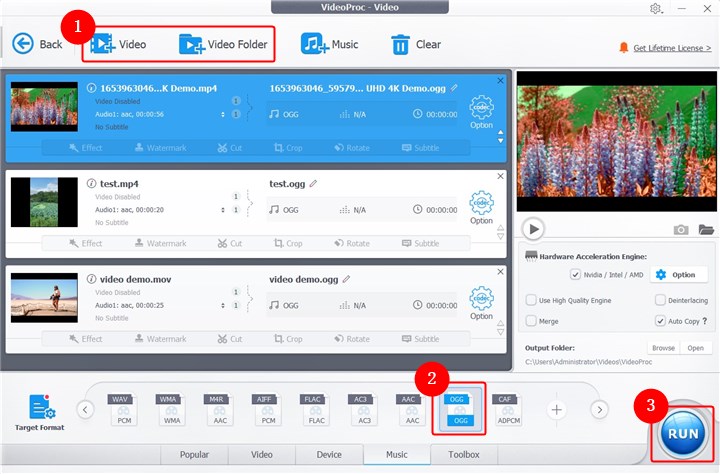Enable Merge checkbox
This screenshot has height=474, width=720.
click(531, 321)
